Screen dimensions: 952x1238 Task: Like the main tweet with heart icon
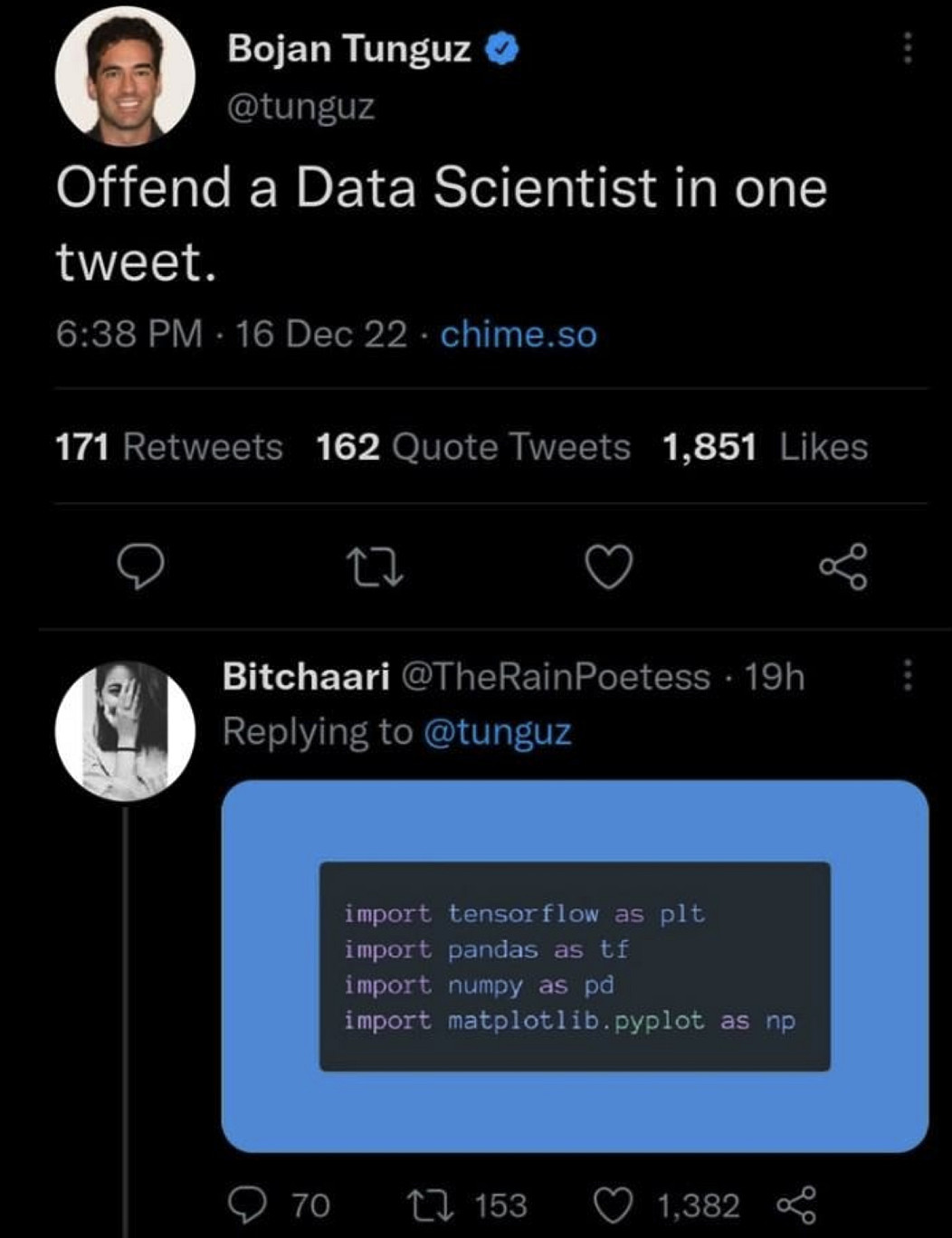[x=609, y=567]
